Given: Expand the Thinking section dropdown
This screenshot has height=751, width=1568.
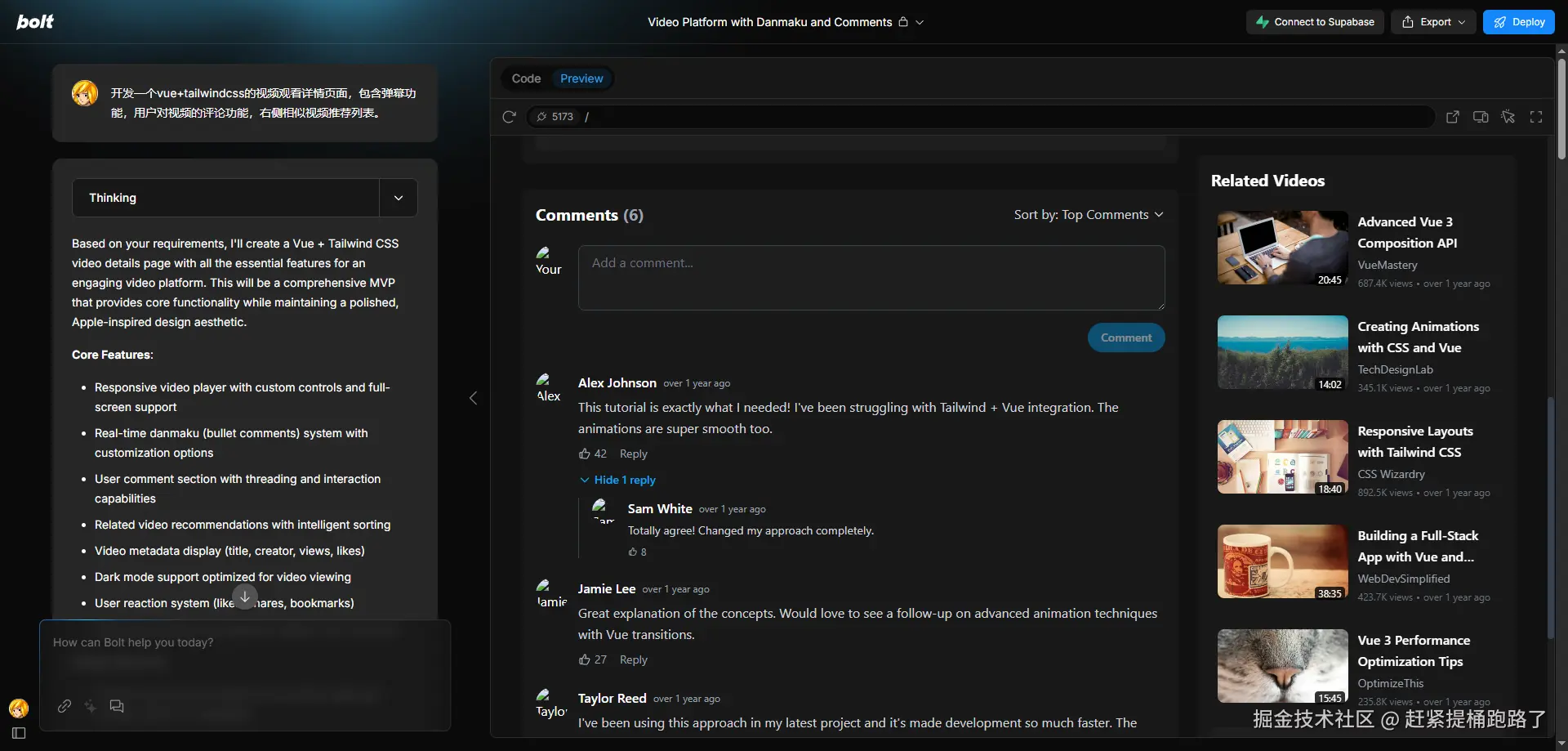Looking at the screenshot, I should coord(398,198).
